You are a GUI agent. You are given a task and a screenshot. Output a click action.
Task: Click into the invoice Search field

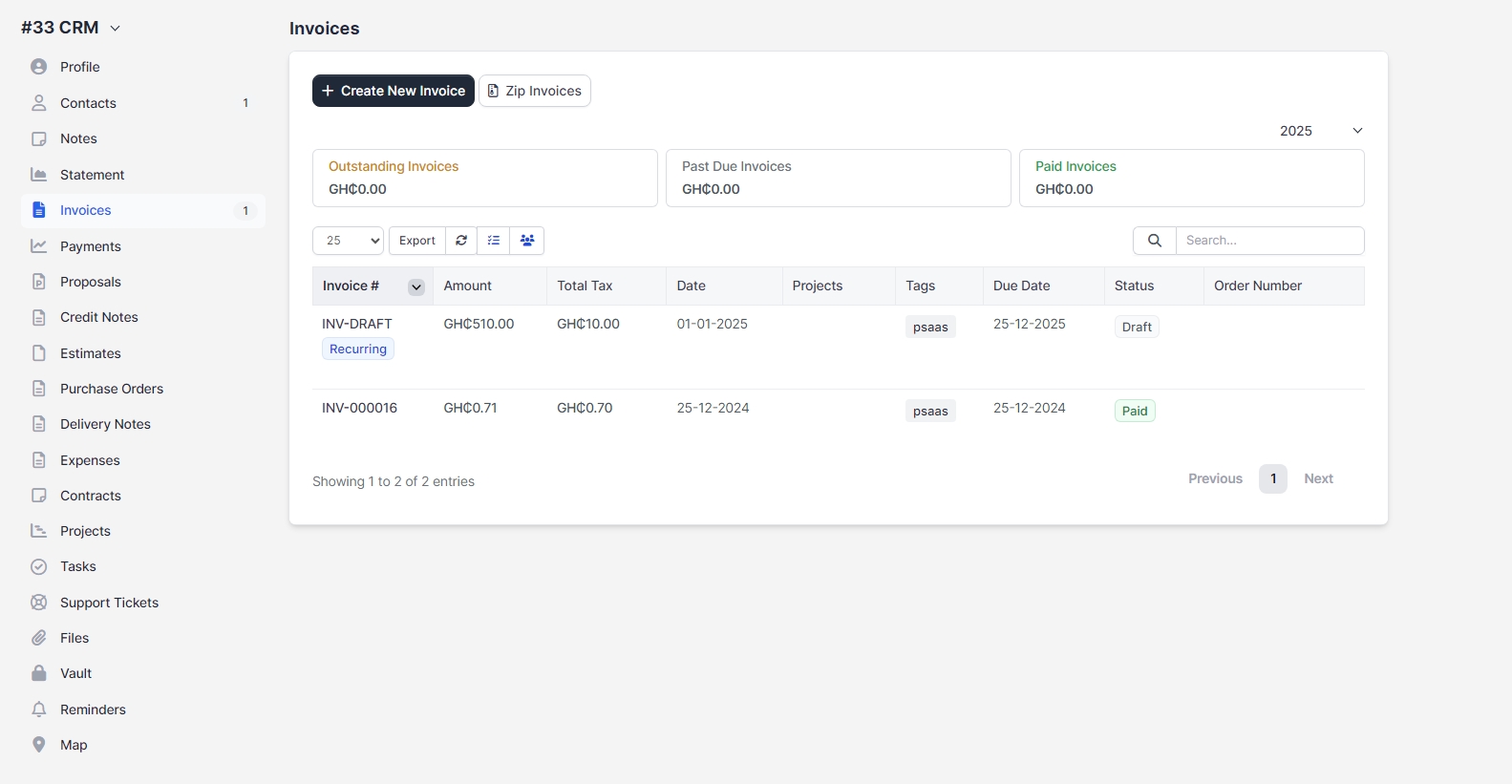coord(1268,241)
